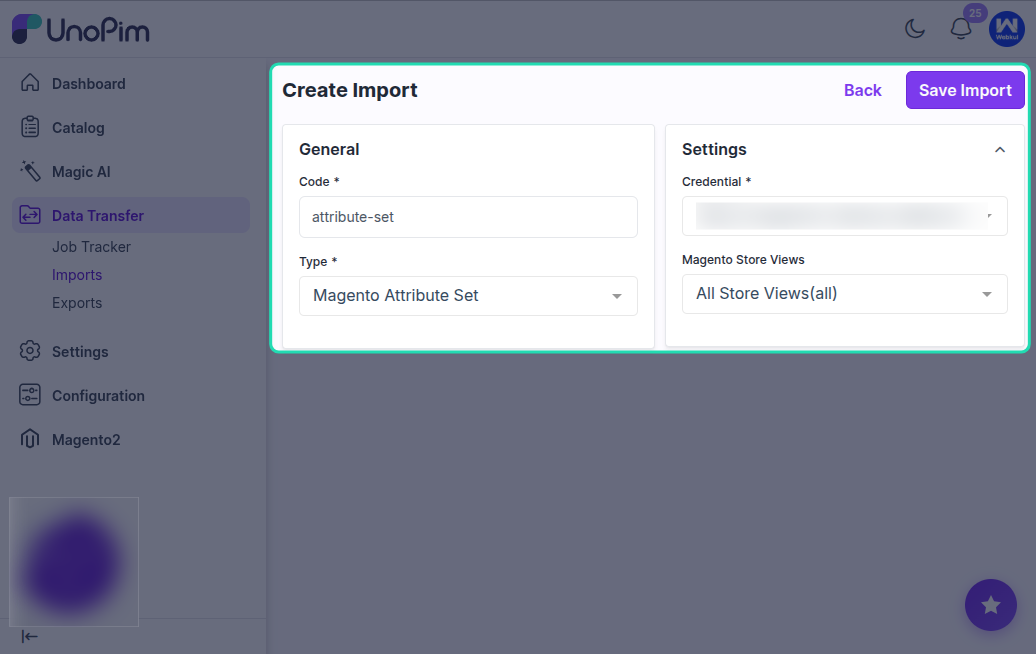Focus the Code input field
Screen dimensions: 1036x654
pos(468,217)
